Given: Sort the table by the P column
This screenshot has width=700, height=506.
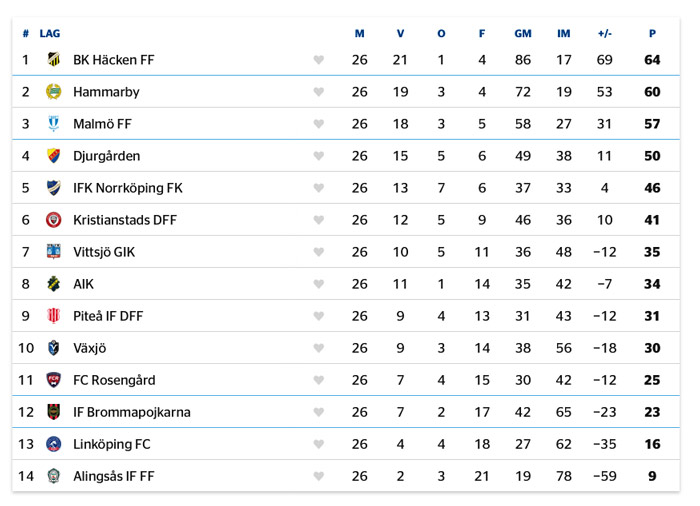Looking at the screenshot, I should (652, 34).
